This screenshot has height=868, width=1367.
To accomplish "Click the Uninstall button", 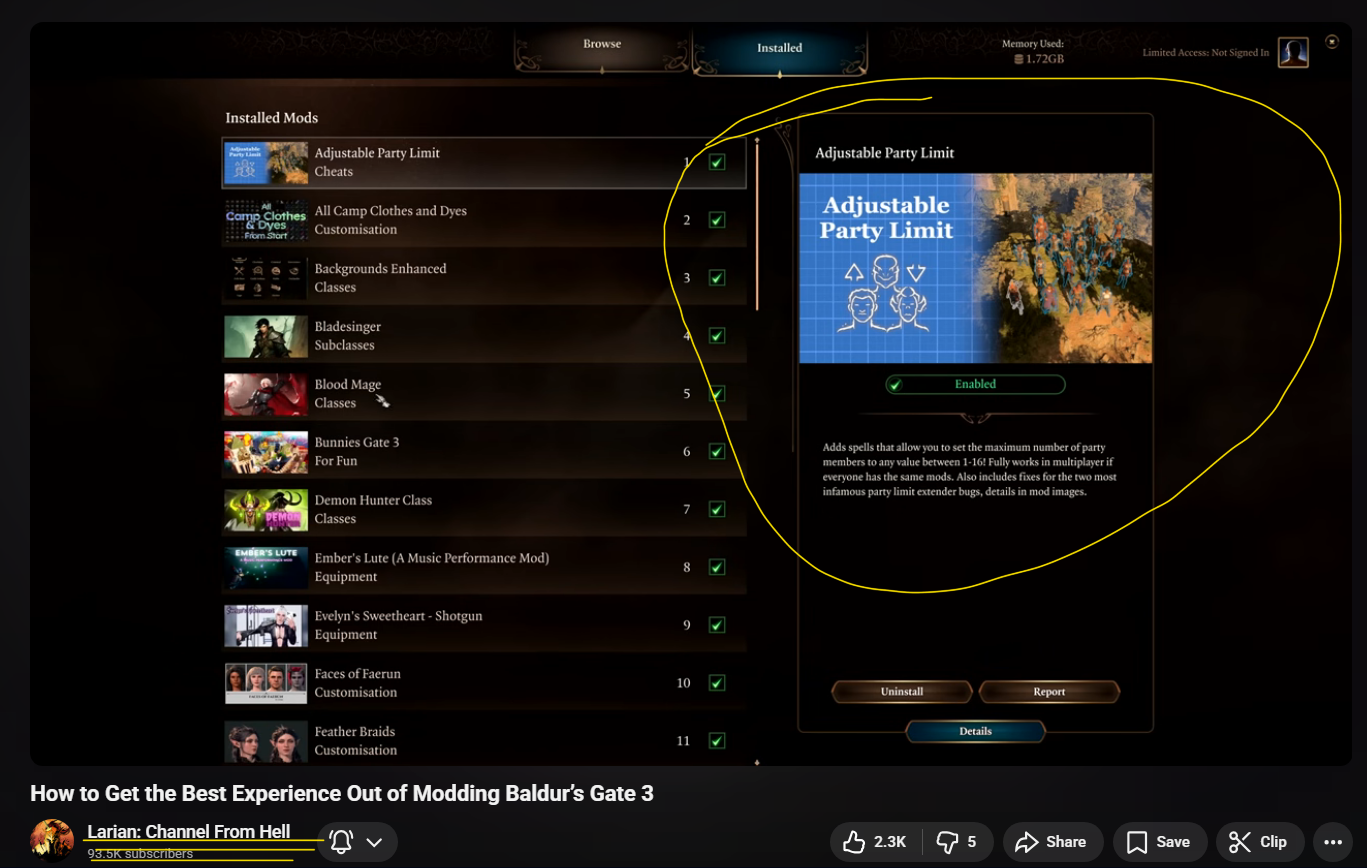I will pos(902,692).
